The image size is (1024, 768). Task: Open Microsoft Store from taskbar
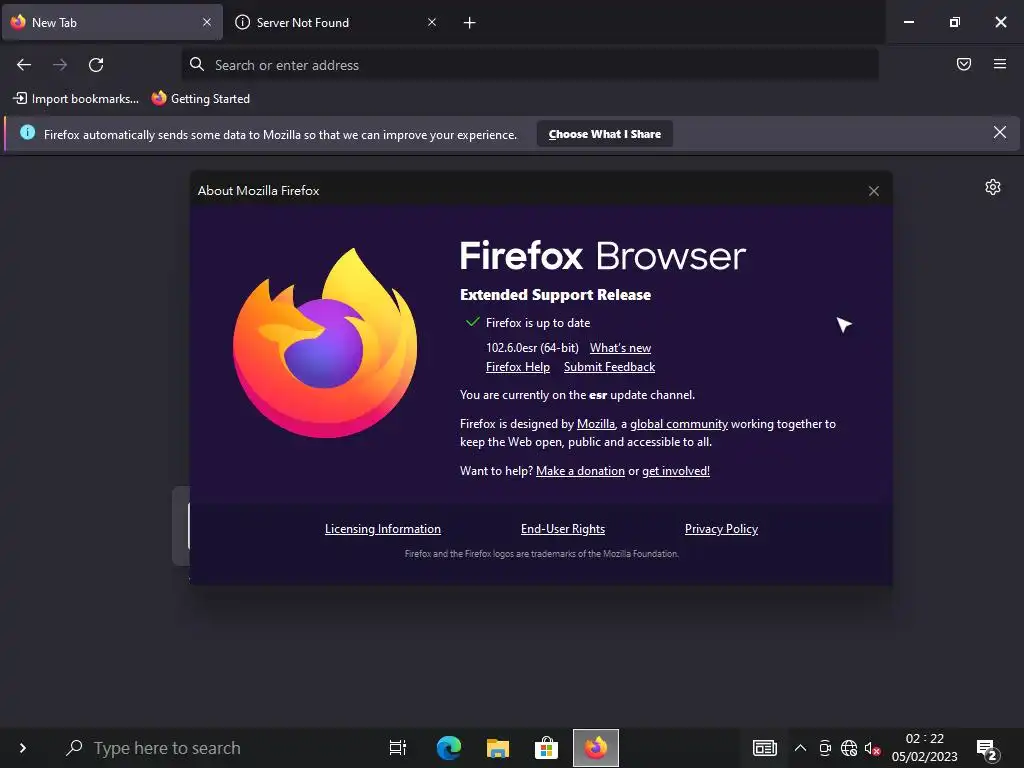(546, 748)
